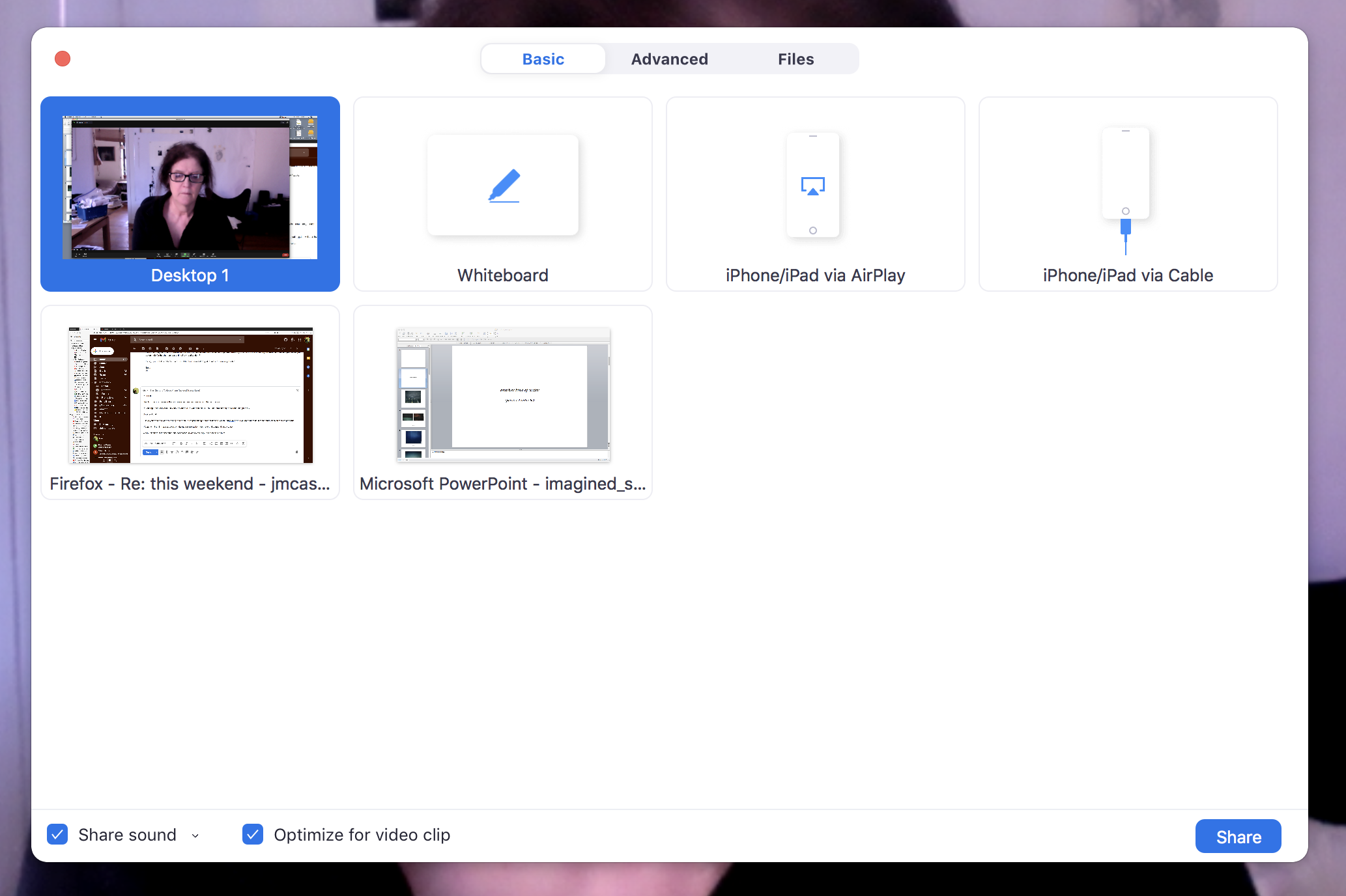
Task: Expand the Share sound options arrow
Action: pyautogui.click(x=195, y=835)
